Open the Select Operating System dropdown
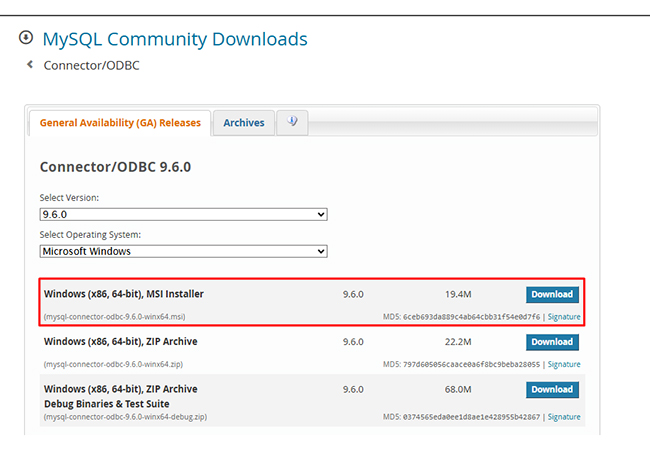This screenshot has width=650, height=450. [184, 252]
